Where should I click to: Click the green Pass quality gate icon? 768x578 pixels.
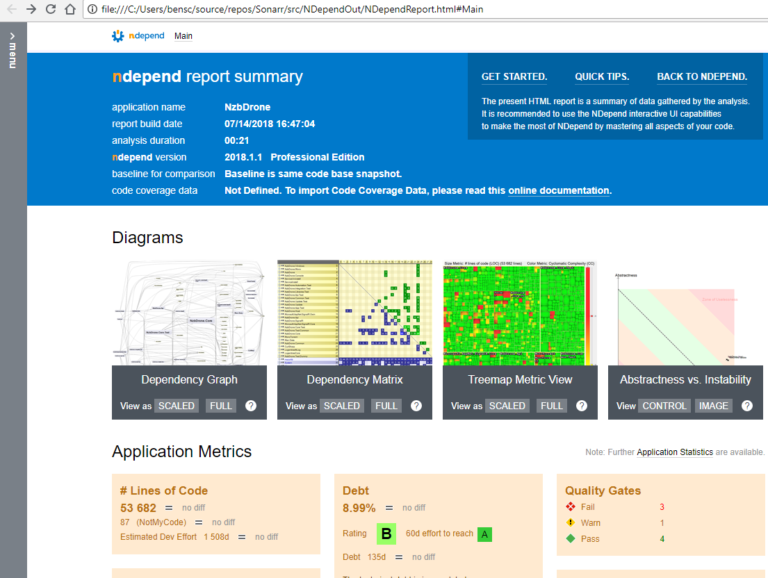(571, 538)
